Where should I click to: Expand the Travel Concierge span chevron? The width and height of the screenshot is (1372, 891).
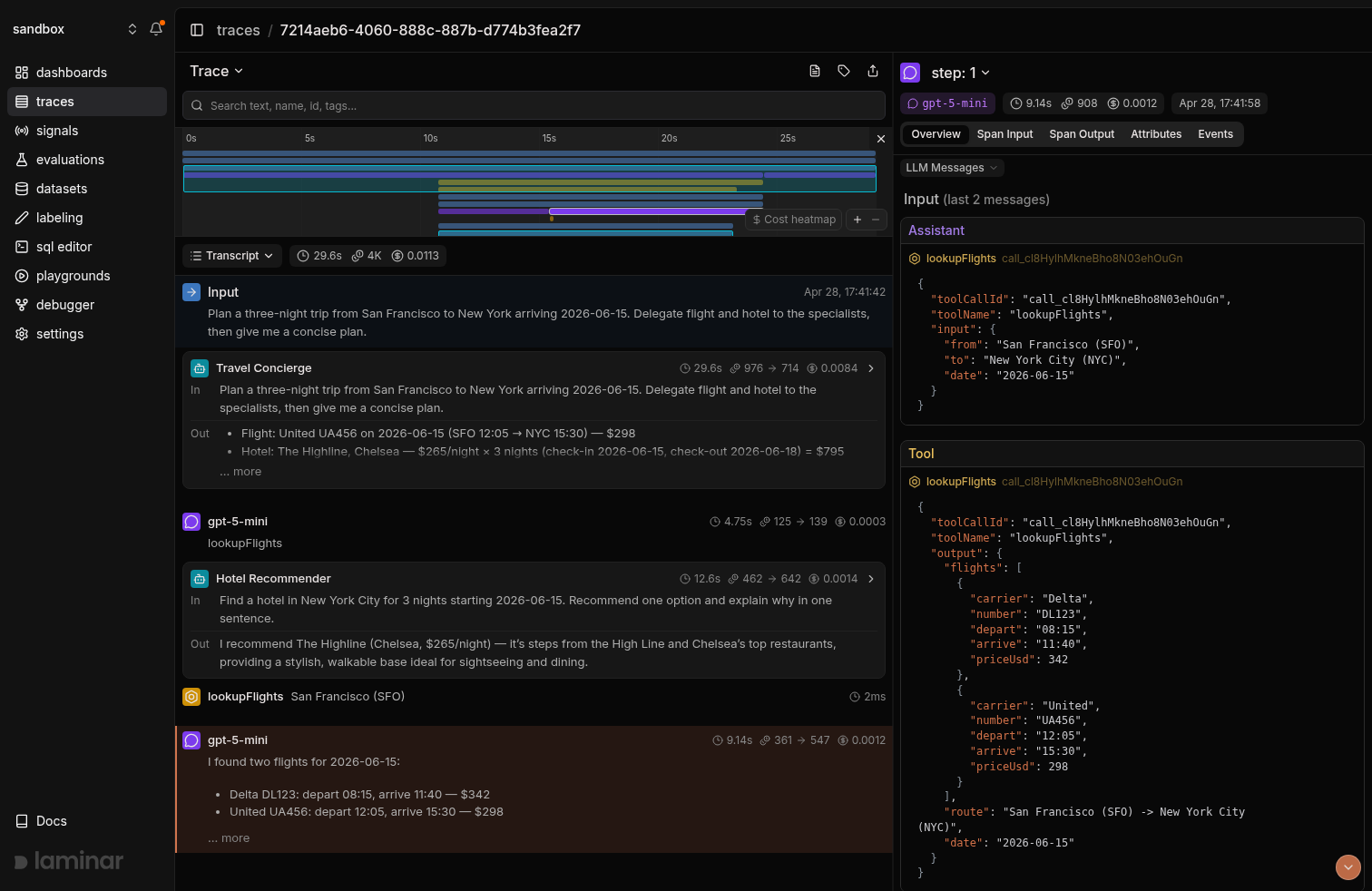[871, 368]
